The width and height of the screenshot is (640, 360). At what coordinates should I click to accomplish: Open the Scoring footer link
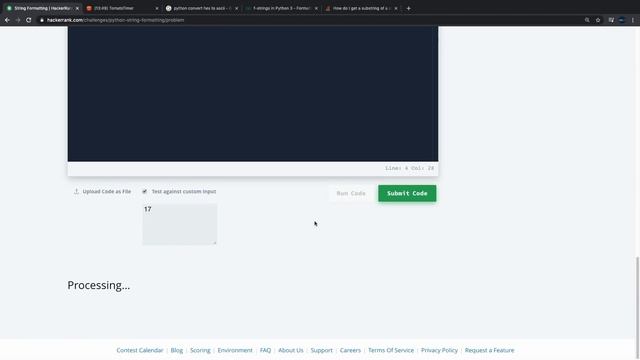pos(200,350)
